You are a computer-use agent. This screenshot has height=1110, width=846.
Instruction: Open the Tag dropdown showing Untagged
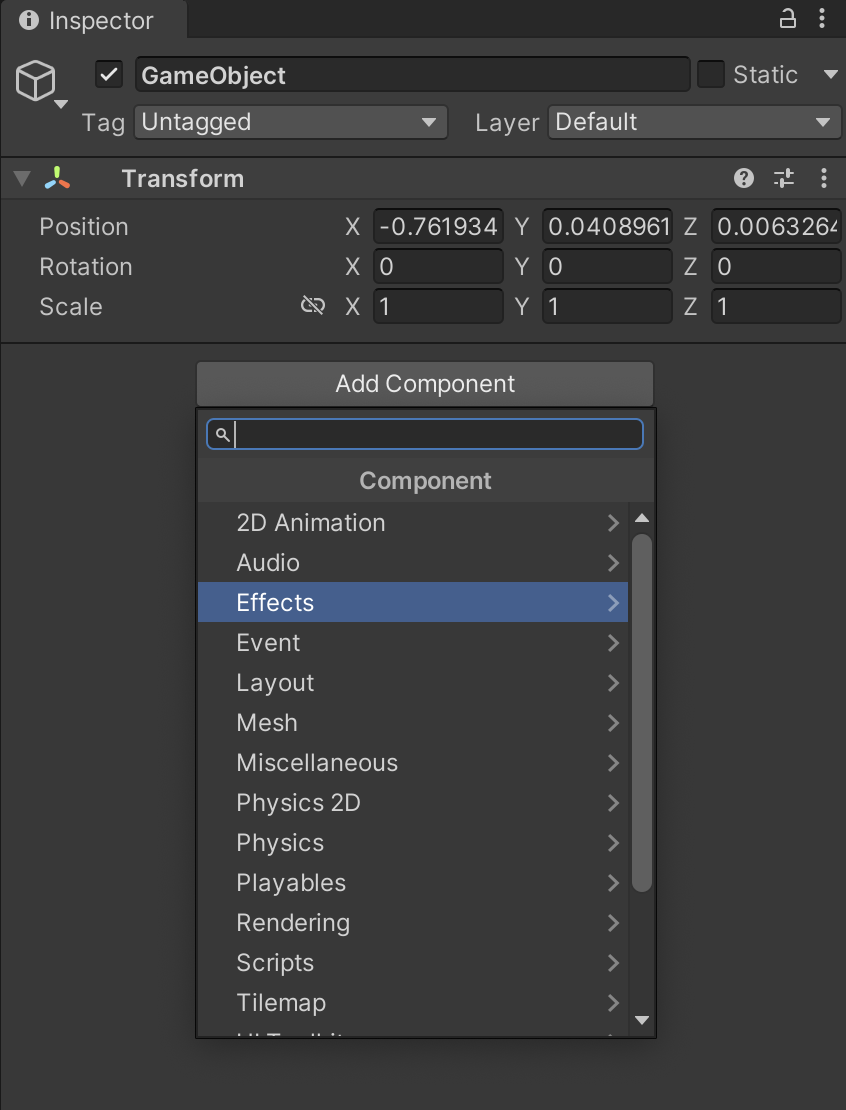click(290, 122)
